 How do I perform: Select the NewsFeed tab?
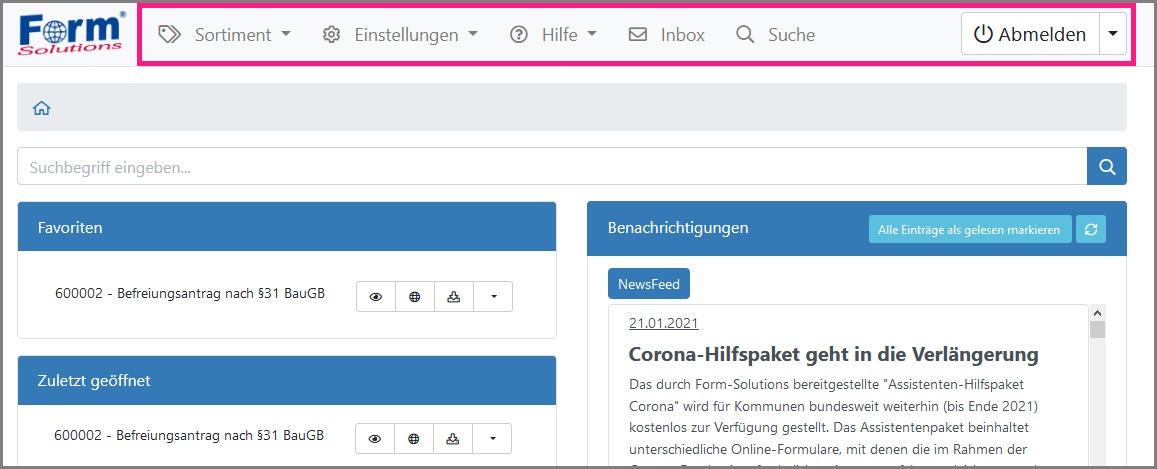click(648, 284)
